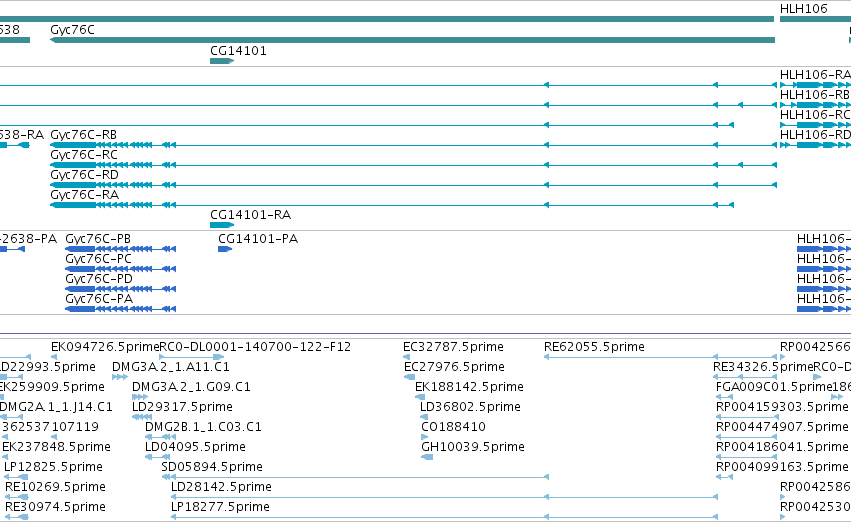The height and width of the screenshot is (522, 851).
Task: Open the RP004159303.5prime EST label
Action: coord(782,408)
